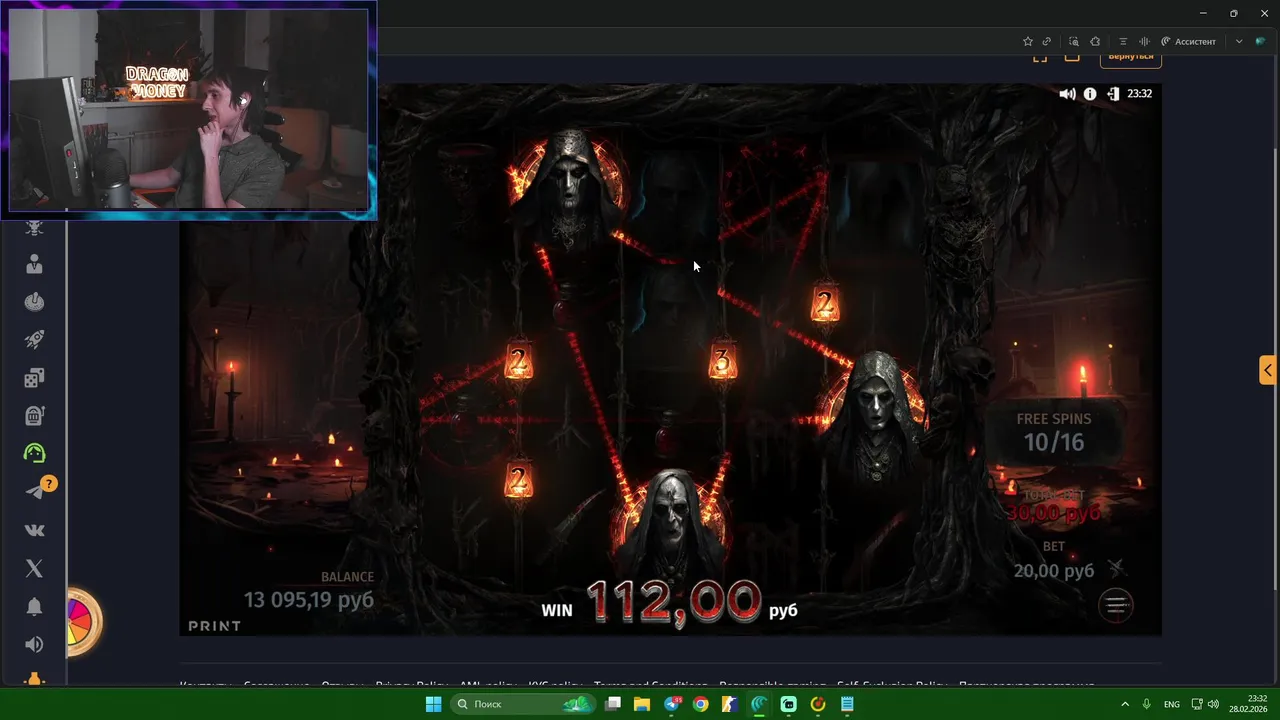The width and height of the screenshot is (1280, 720).
Task: Open browser extensions puzzle icon
Action: [x=1095, y=41]
